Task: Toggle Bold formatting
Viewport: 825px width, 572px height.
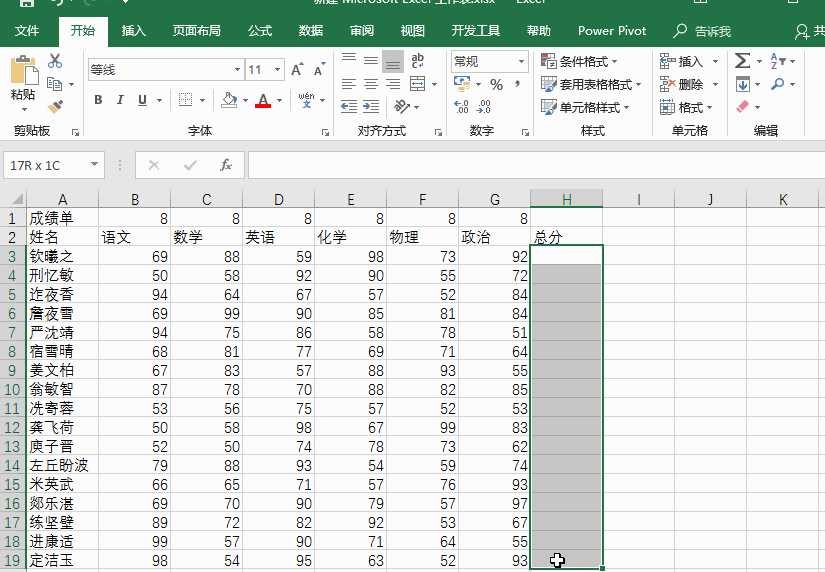Action: pos(98,99)
